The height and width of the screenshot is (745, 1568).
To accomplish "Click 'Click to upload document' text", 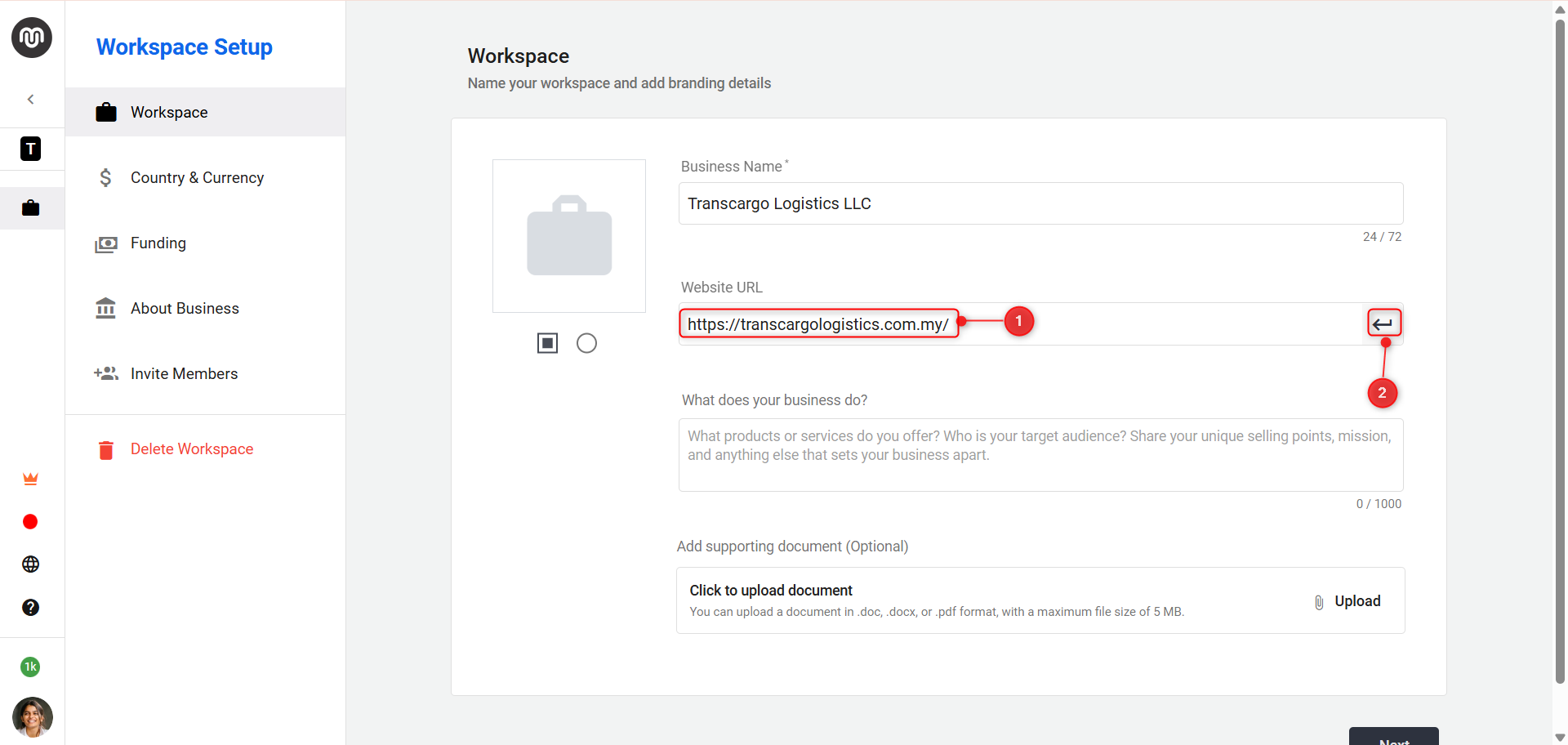I will click(771, 591).
